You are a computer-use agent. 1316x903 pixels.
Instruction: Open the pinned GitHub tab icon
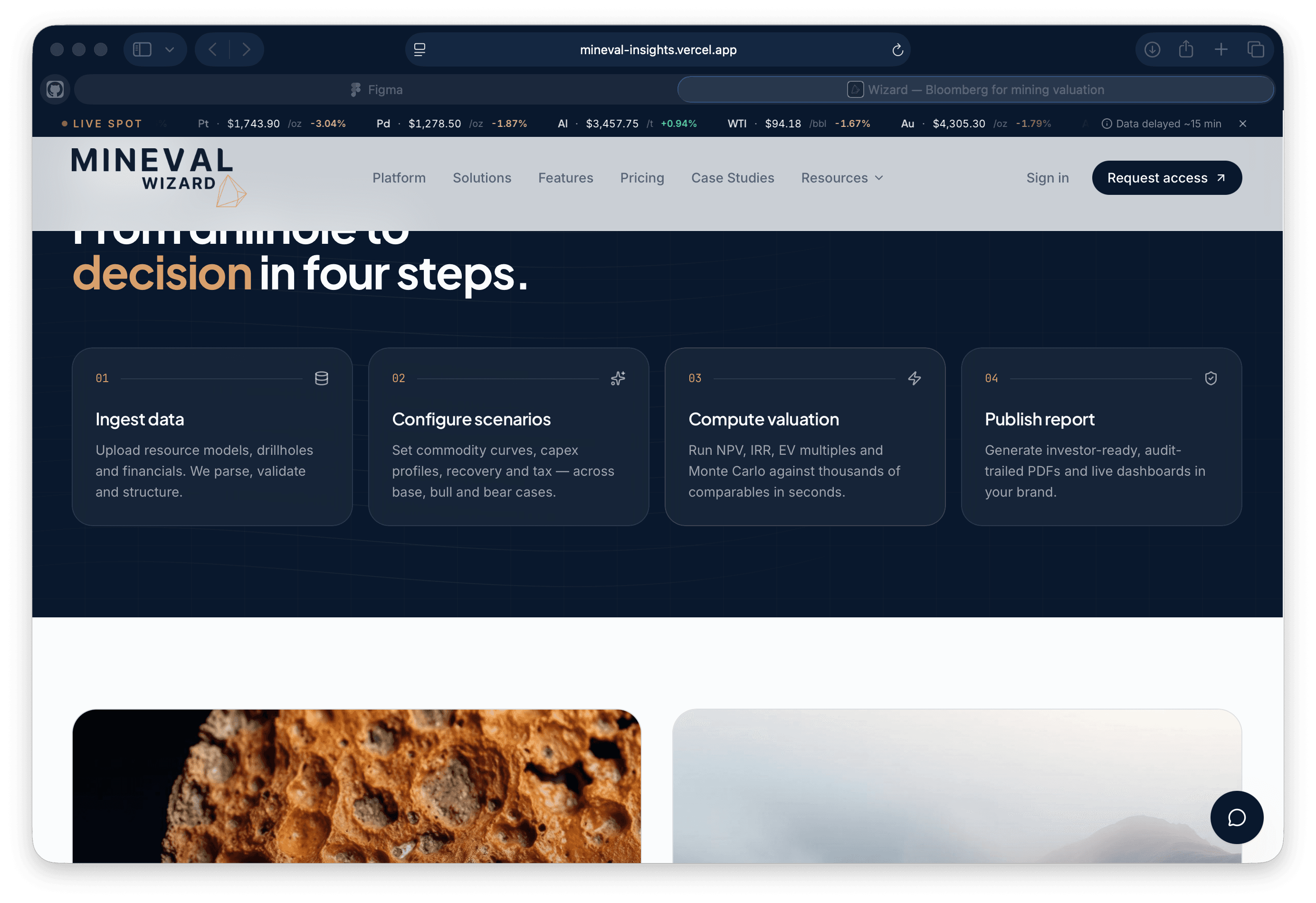55,89
